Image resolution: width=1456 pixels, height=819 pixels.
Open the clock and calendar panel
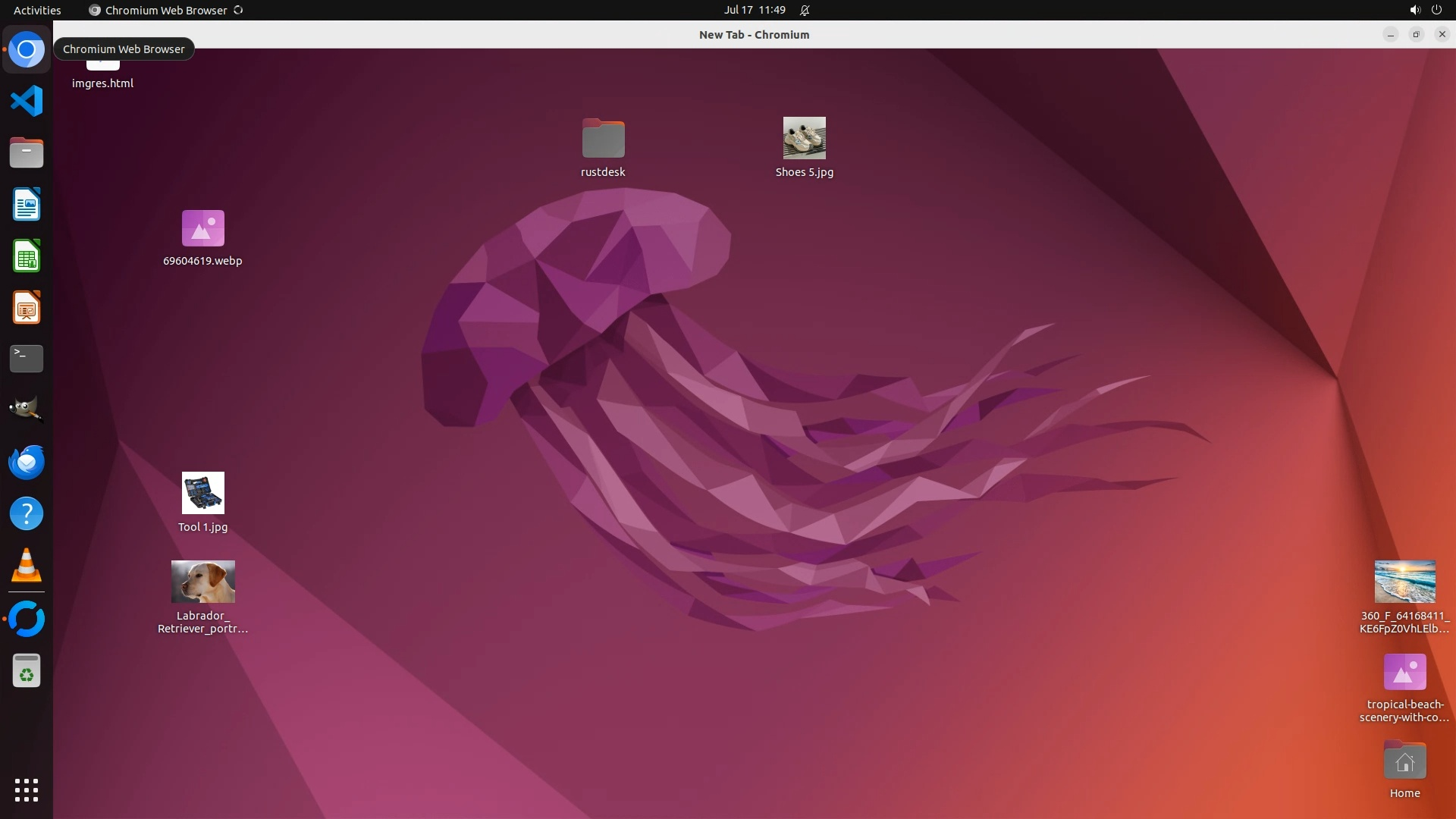coord(754,10)
